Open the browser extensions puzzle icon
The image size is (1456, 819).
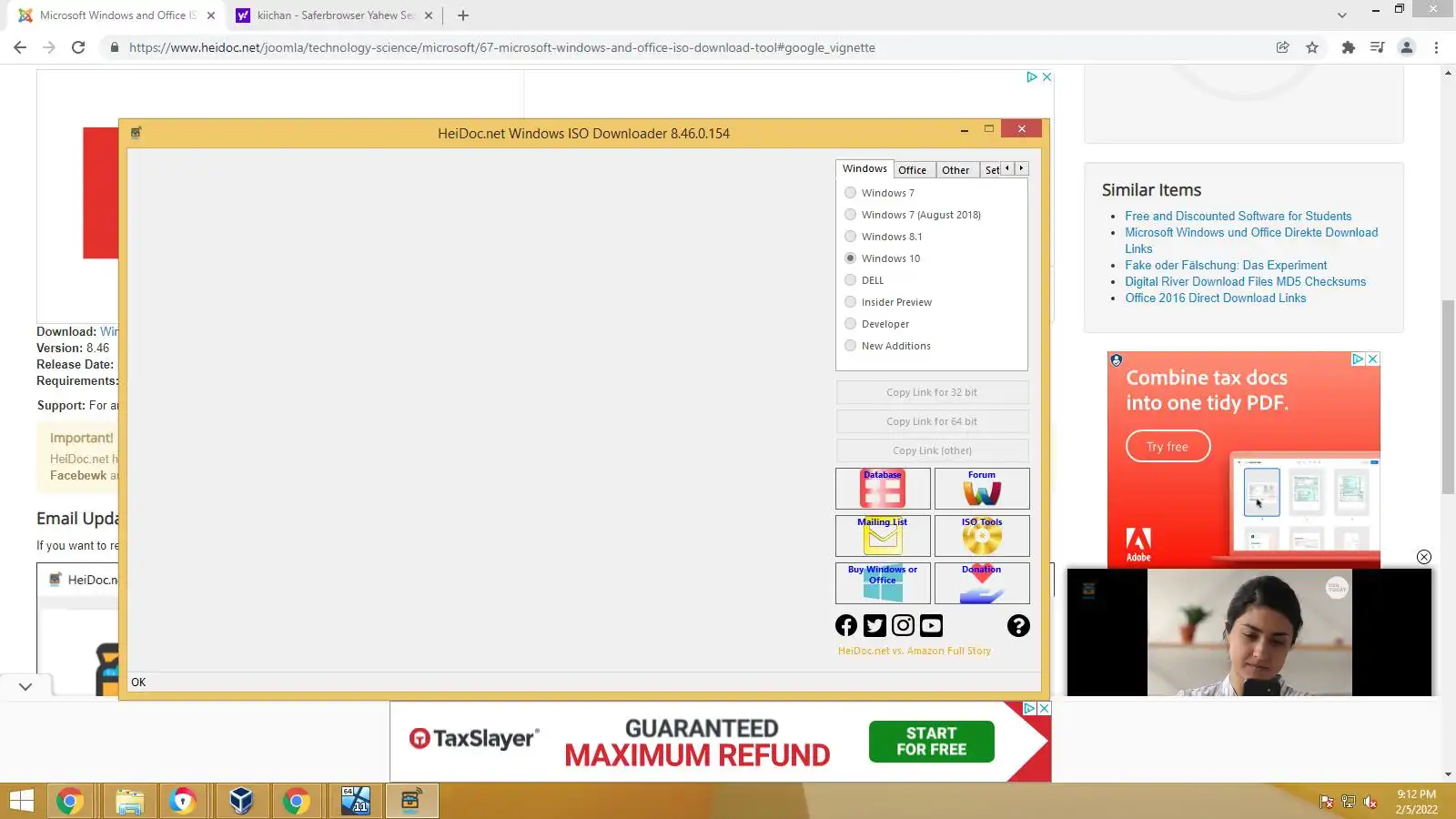coord(1349,47)
